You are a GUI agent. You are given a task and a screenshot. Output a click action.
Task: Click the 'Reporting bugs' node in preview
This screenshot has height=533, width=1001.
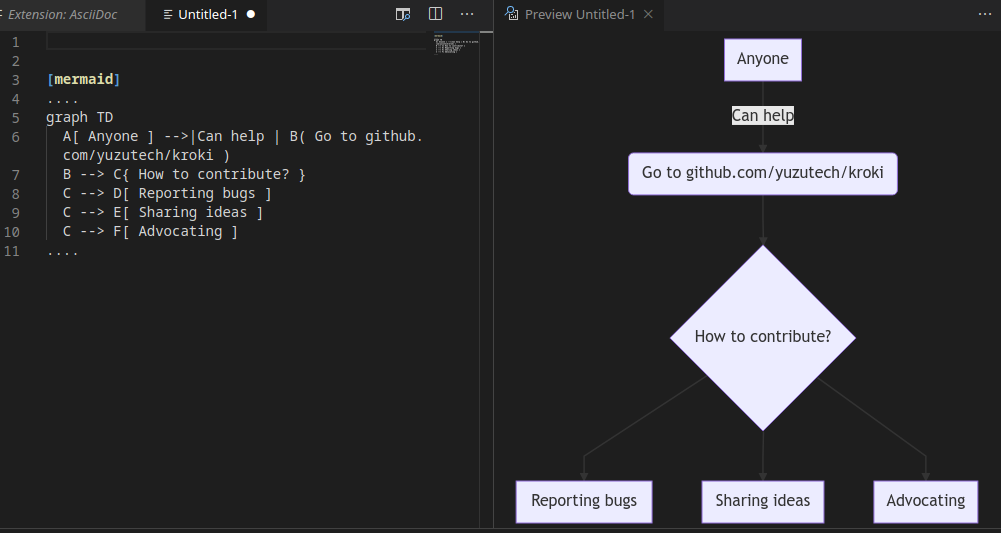click(584, 502)
